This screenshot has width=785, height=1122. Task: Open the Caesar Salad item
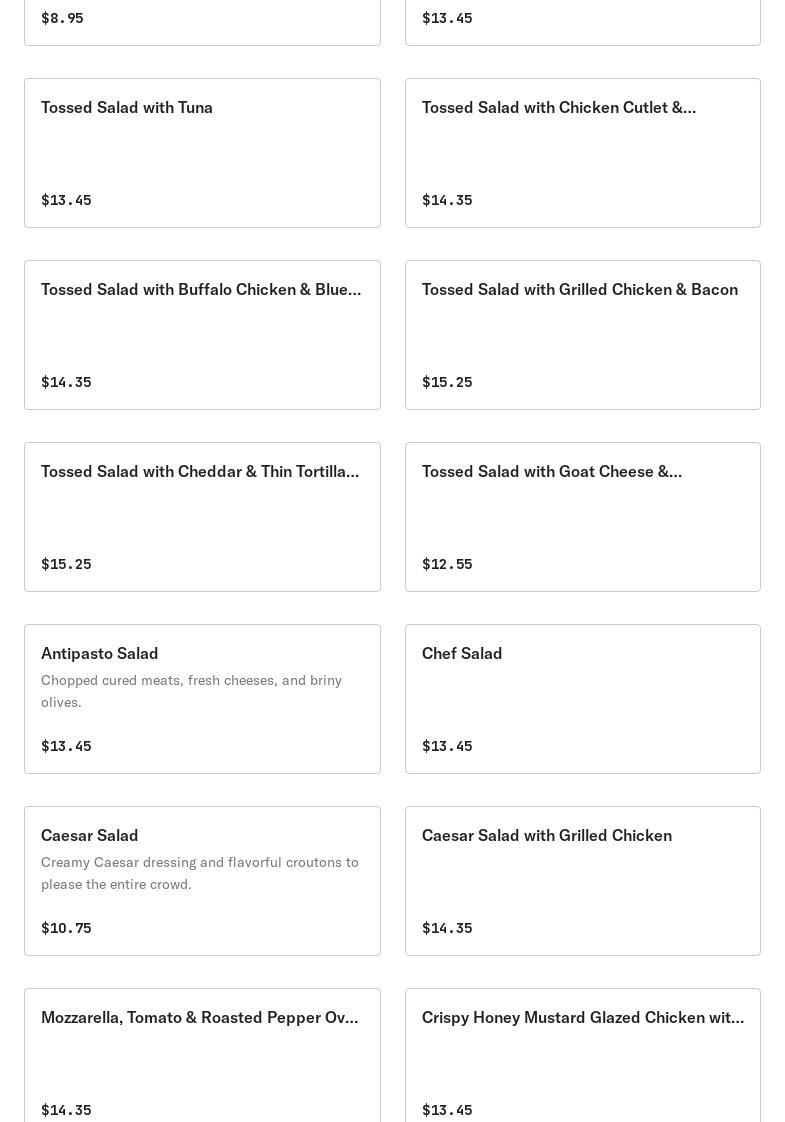point(203,881)
